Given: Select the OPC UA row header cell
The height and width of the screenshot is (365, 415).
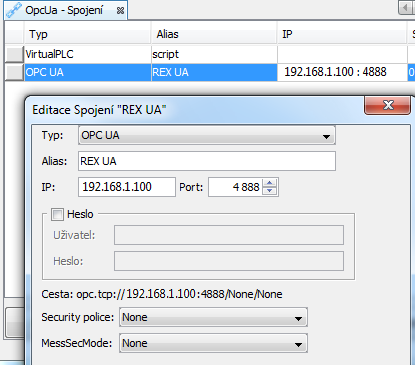Looking at the screenshot, I should click(x=14, y=72).
